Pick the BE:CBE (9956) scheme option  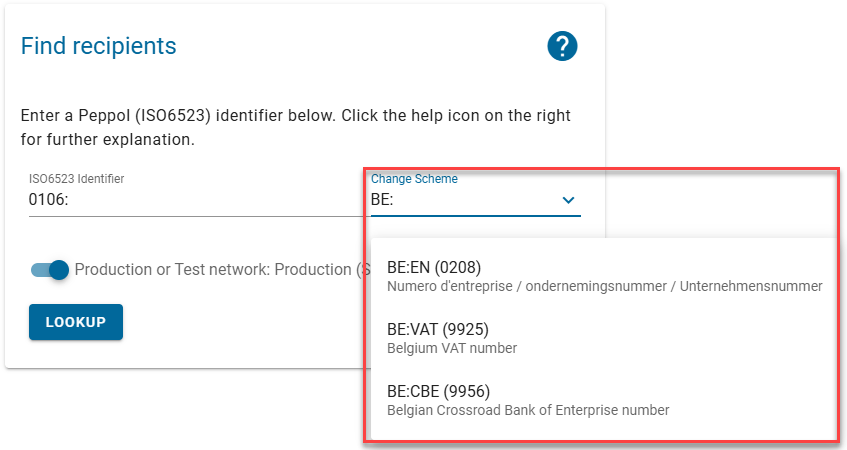point(438,391)
